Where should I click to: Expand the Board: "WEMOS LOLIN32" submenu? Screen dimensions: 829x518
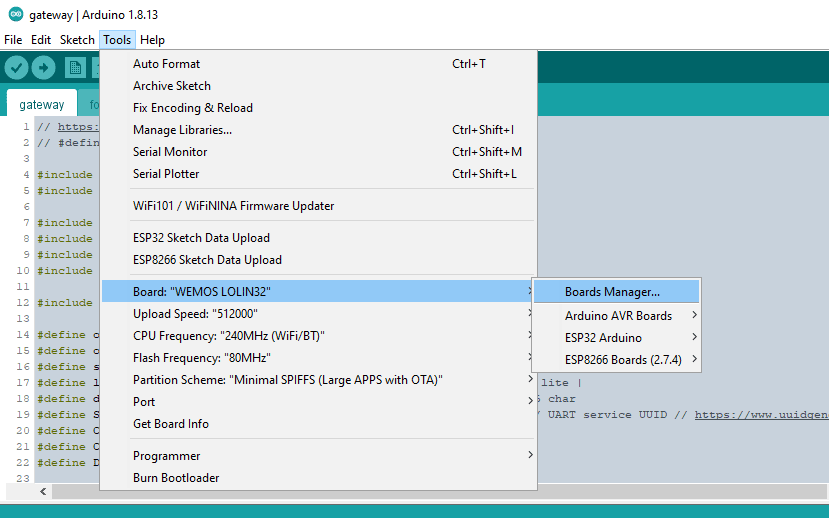point(319,292)
